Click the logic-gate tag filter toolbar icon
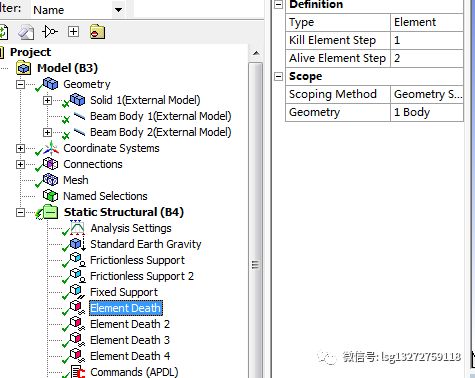Screen dimensions: 475x378 pyautogui.click(x=50, y=32)
